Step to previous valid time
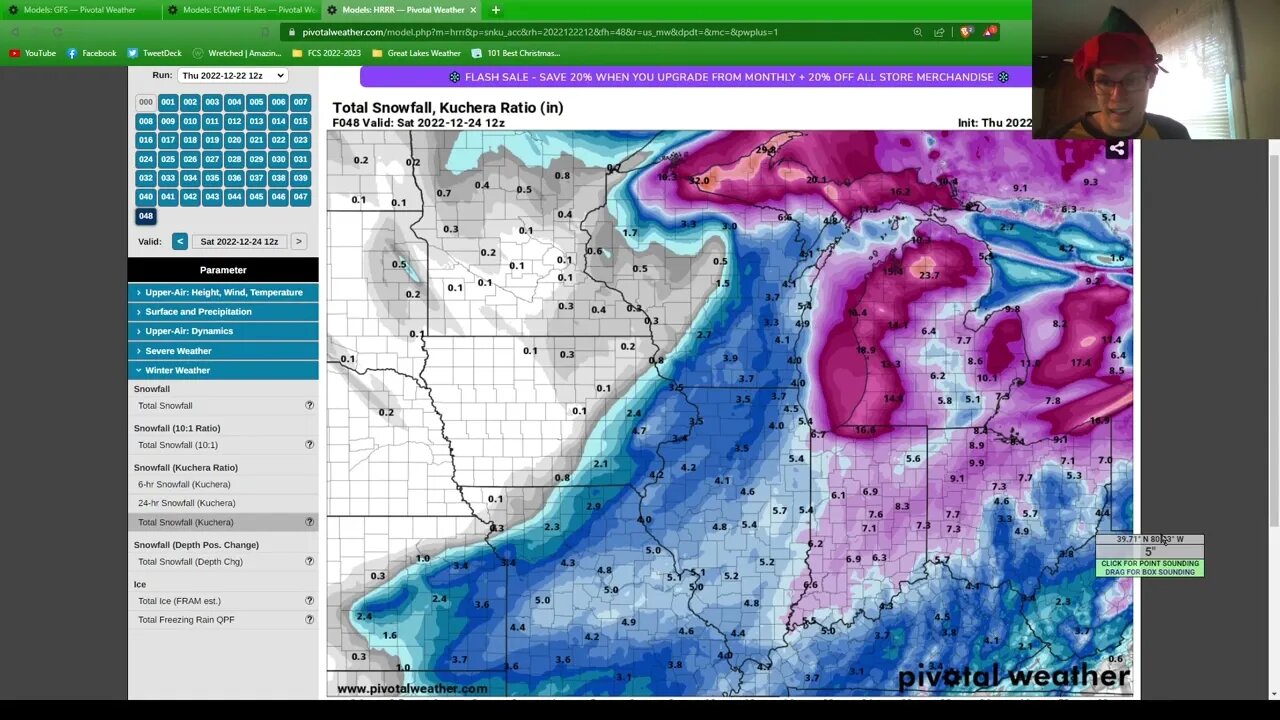Image resolution: width=1280 pixels, height=720 pixels. coord(180,241)
